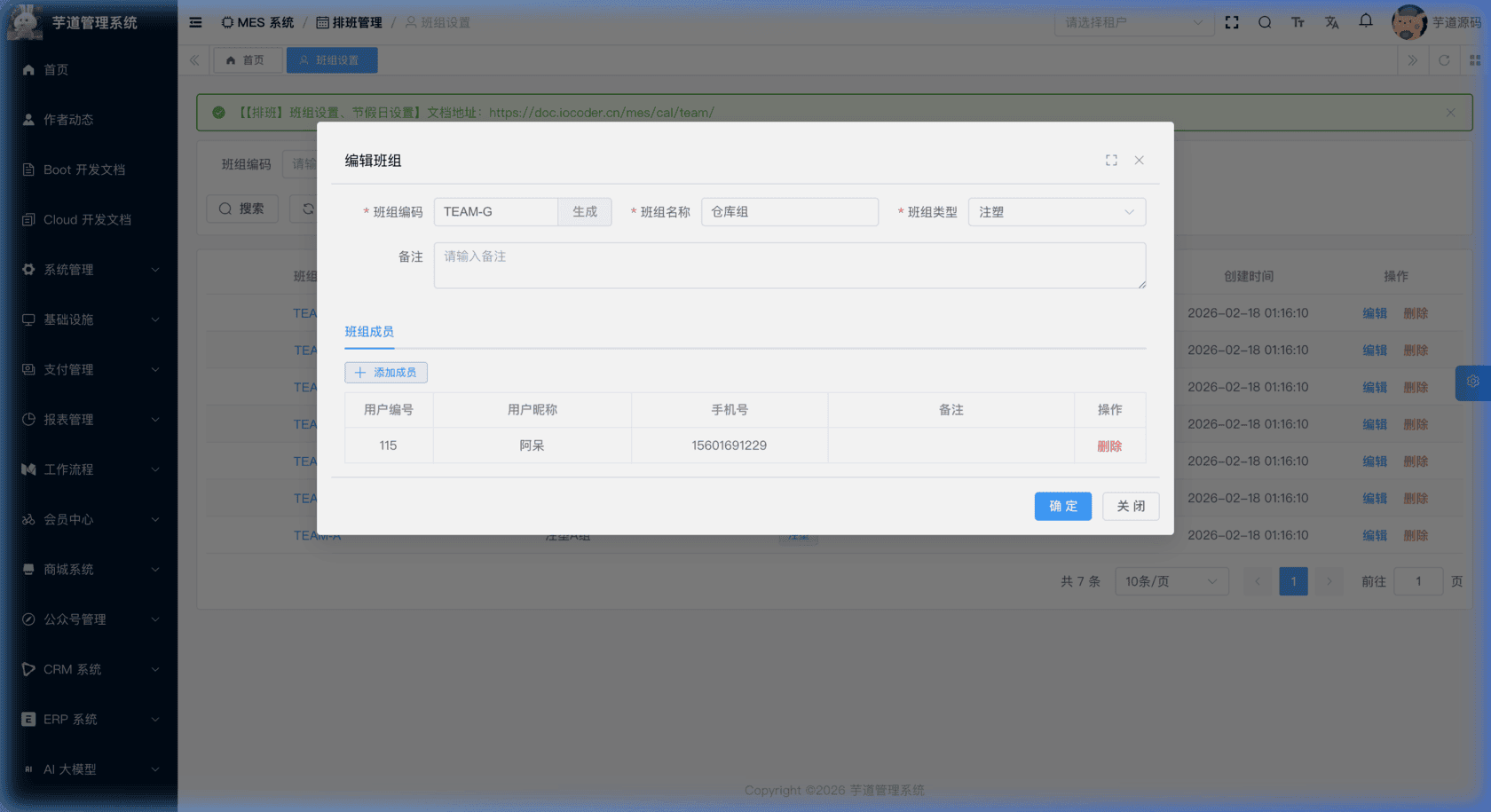Switch language with the translation icon
This screenshot has width=1491, height=812.
[x=1331, y=22]
